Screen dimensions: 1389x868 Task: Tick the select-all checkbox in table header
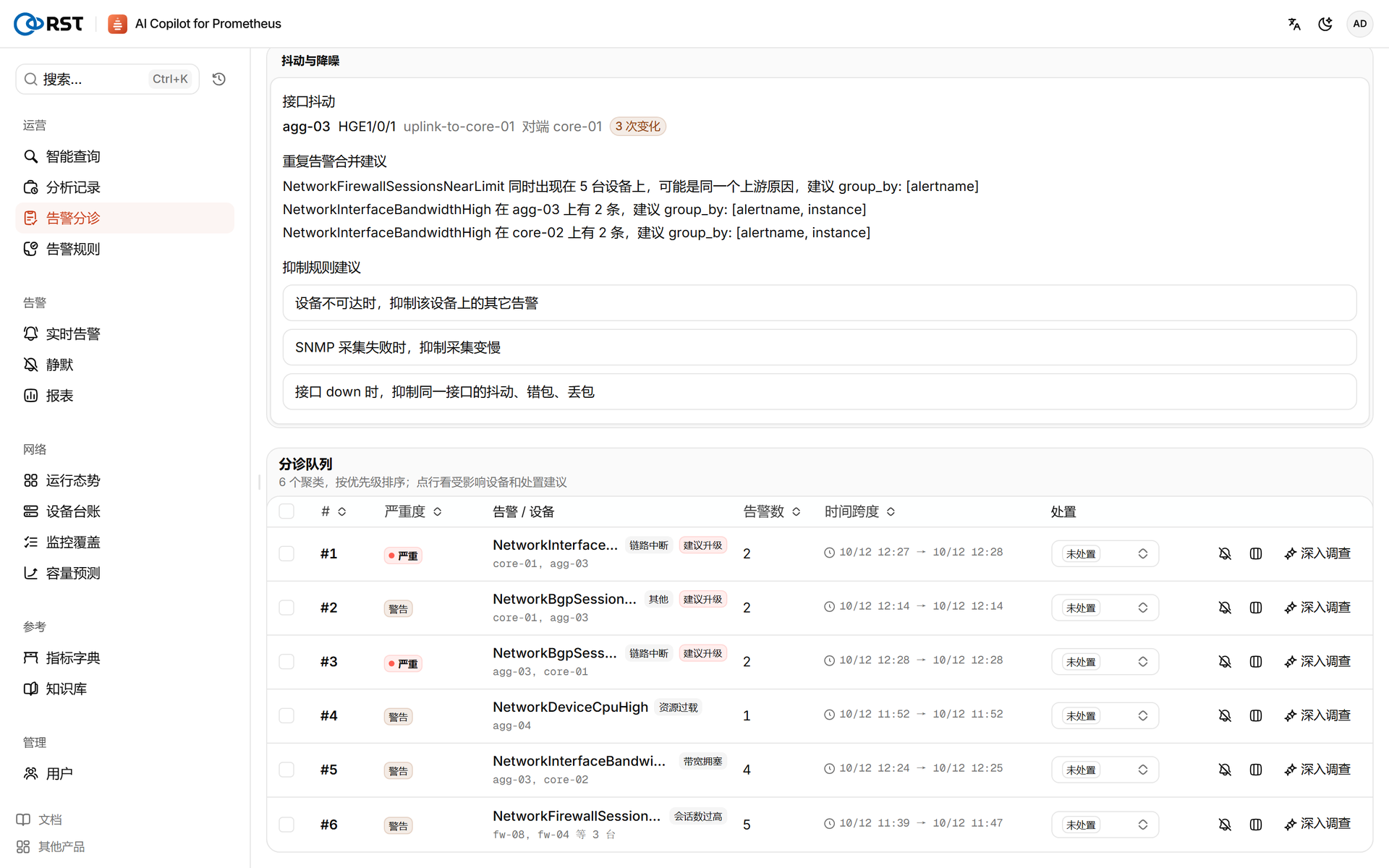point(286,511)
